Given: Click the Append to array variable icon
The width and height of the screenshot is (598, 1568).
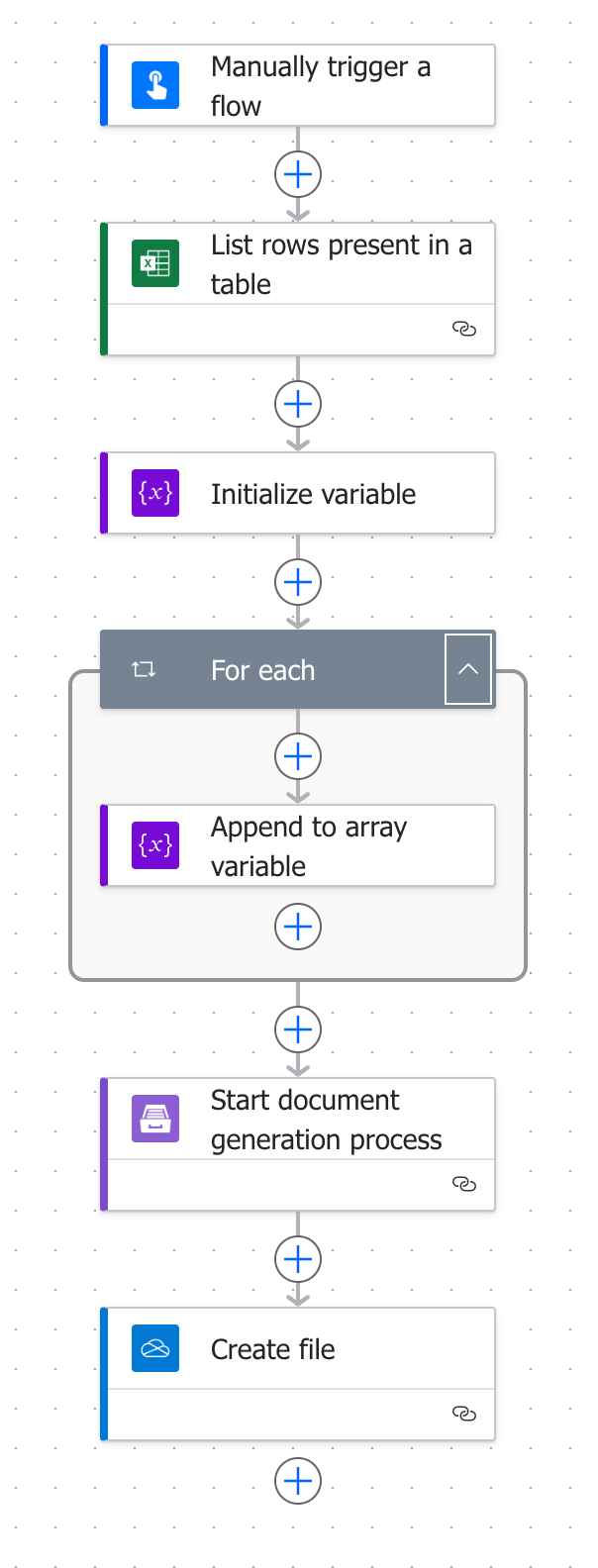Looking at the screenshot, I should tap(155, 845).
